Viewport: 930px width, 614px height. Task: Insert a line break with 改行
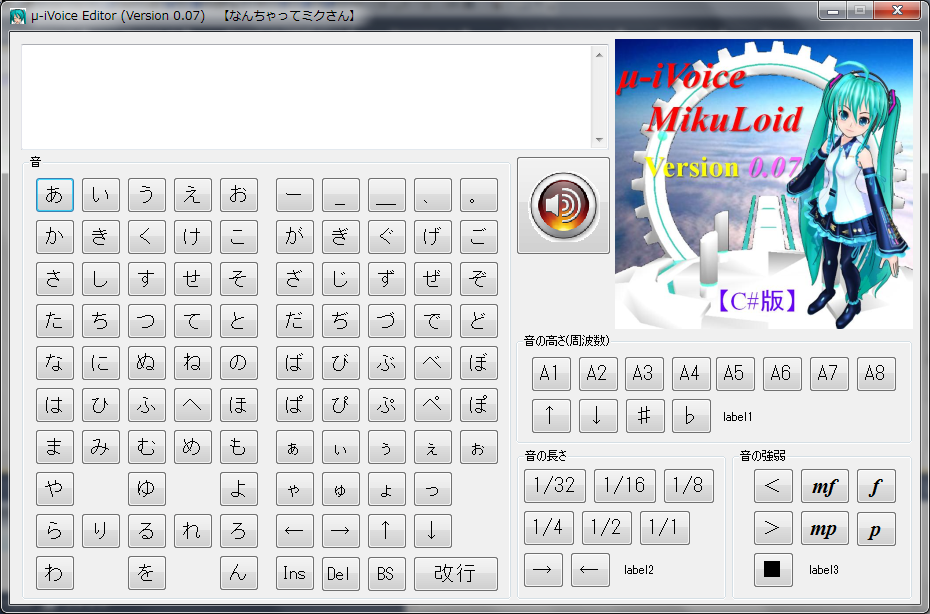pyautogui.click(x=456, y=573)
